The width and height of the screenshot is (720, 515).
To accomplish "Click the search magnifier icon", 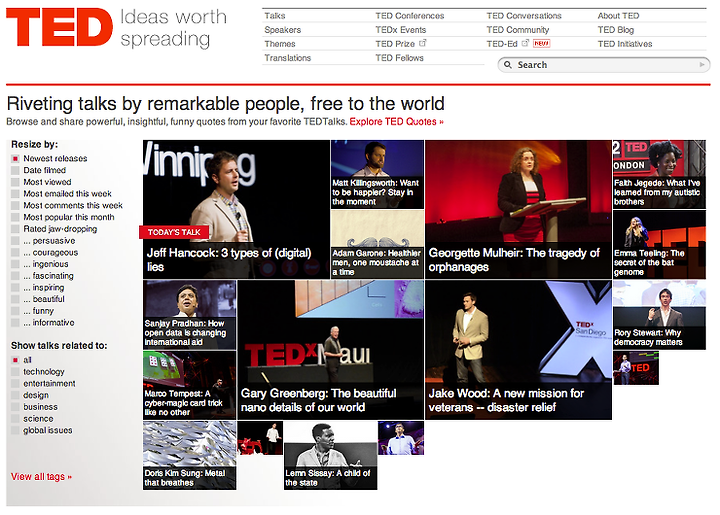I will pyautogui.click(x=507, y=65).
